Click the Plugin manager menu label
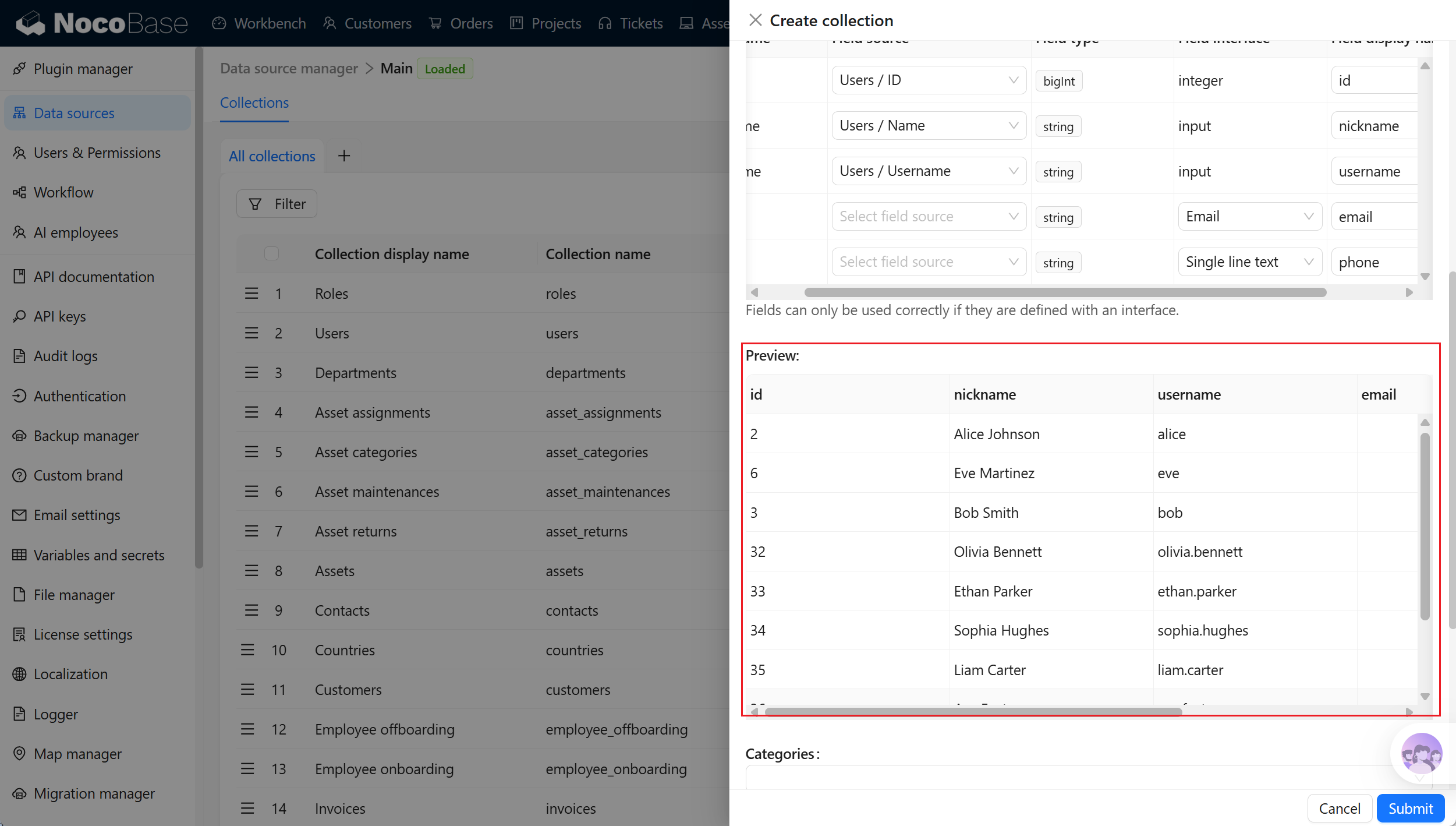1456x826 pixels. click(x=83, y=69)
